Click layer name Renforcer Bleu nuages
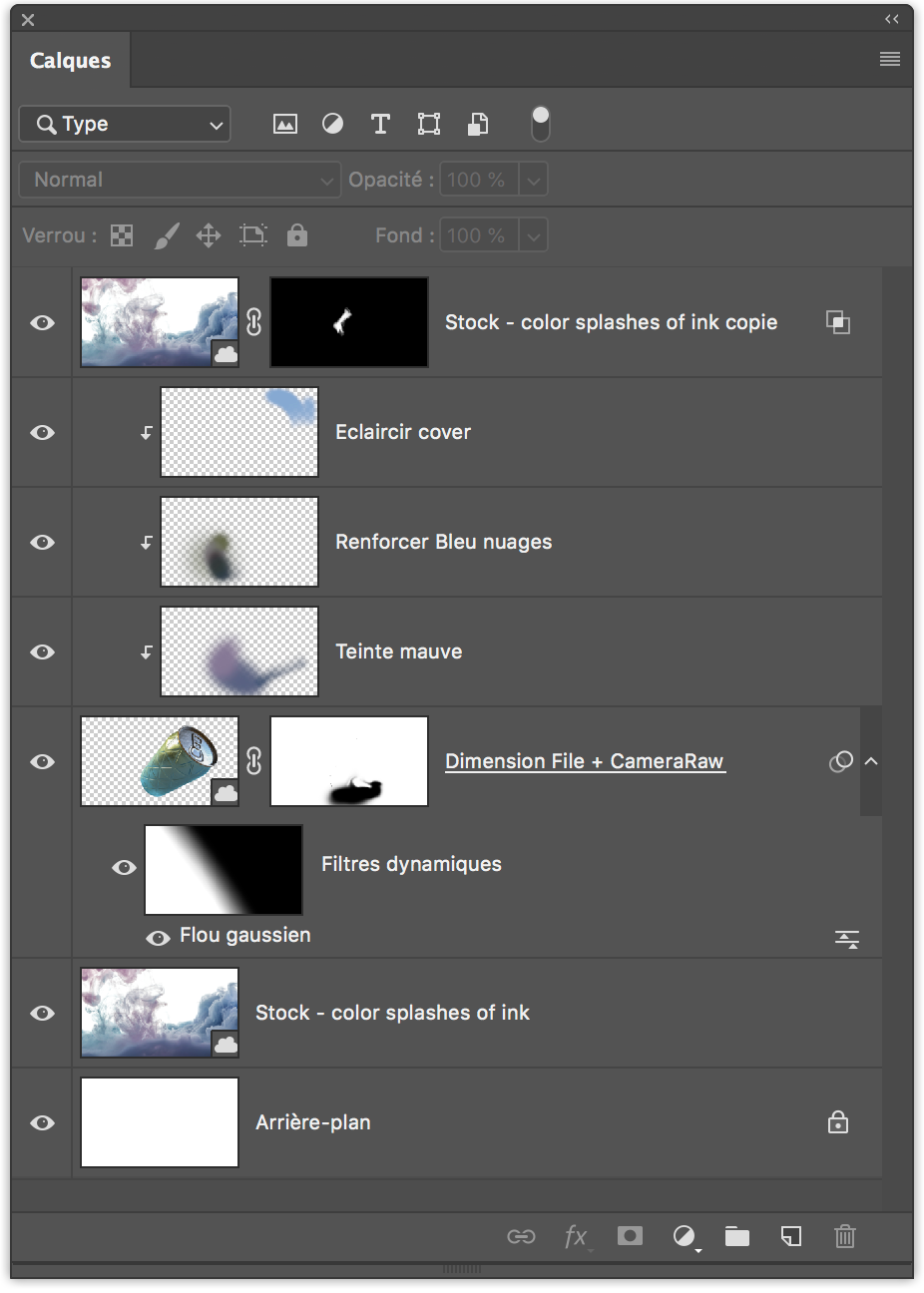The image size is (924, 1293). 444,542
